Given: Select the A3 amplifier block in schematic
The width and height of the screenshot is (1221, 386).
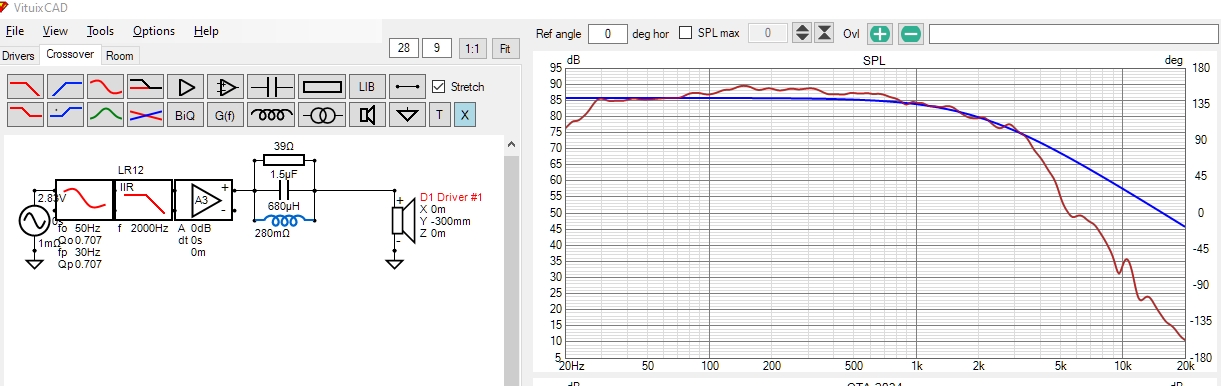Looking at the screenshot, I should pos(203,200).
